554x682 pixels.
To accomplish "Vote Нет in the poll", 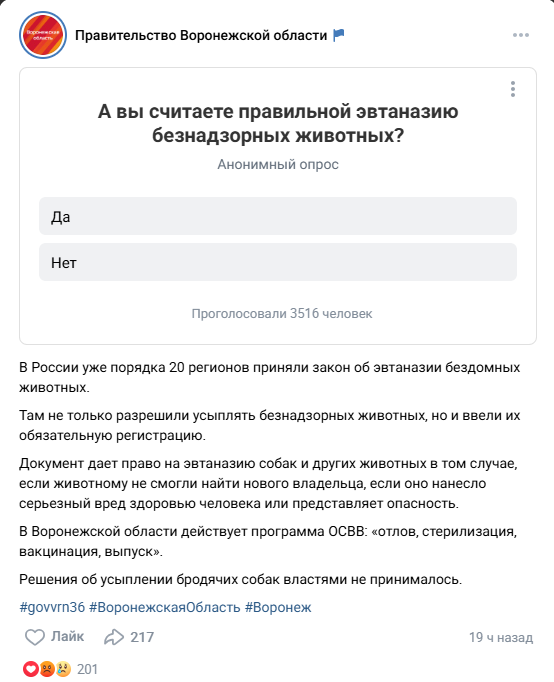I will pyautogui.click(x=278, y=262).
